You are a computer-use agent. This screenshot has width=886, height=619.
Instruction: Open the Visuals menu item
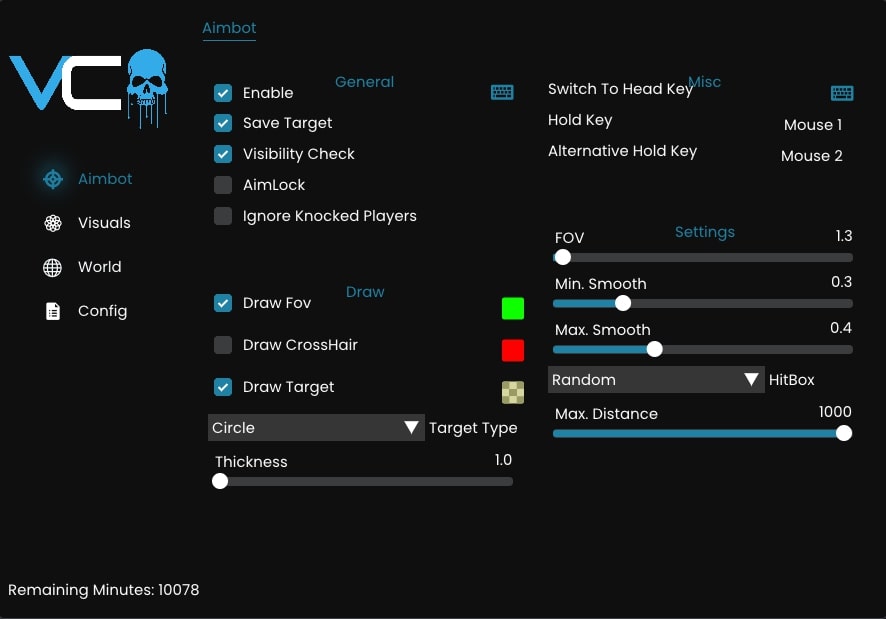(x=104, y=223)
